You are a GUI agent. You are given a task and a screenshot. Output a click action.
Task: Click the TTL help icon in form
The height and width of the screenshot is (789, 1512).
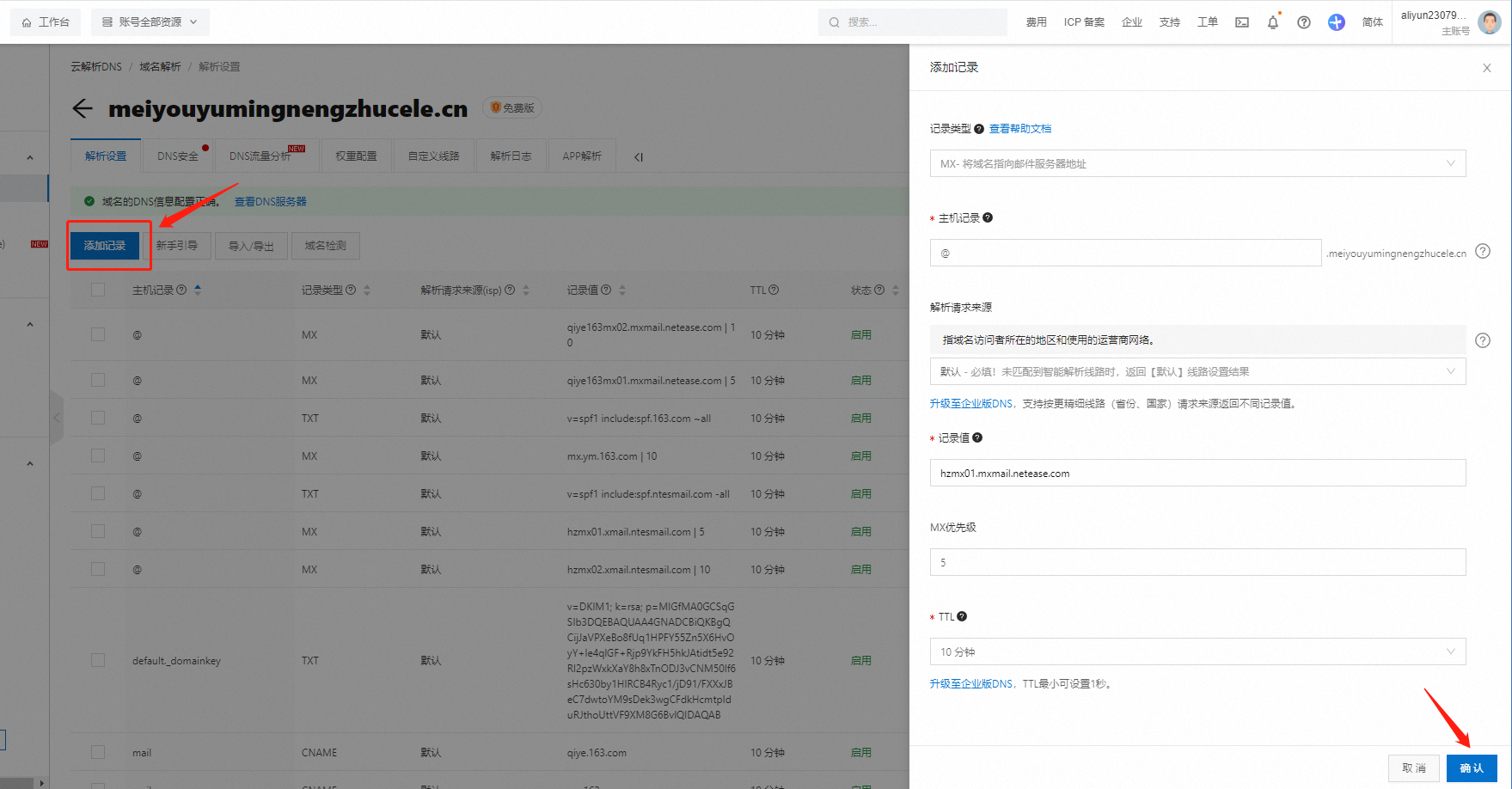(x=962, y=616)
